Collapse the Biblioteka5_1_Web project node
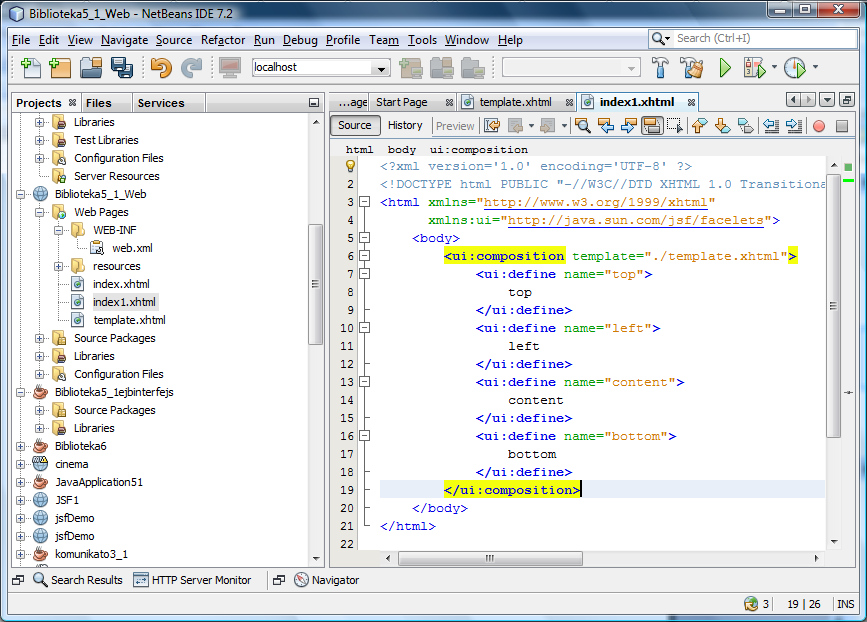The width and height of the screenshot is (867, 622). click(20, 194)
